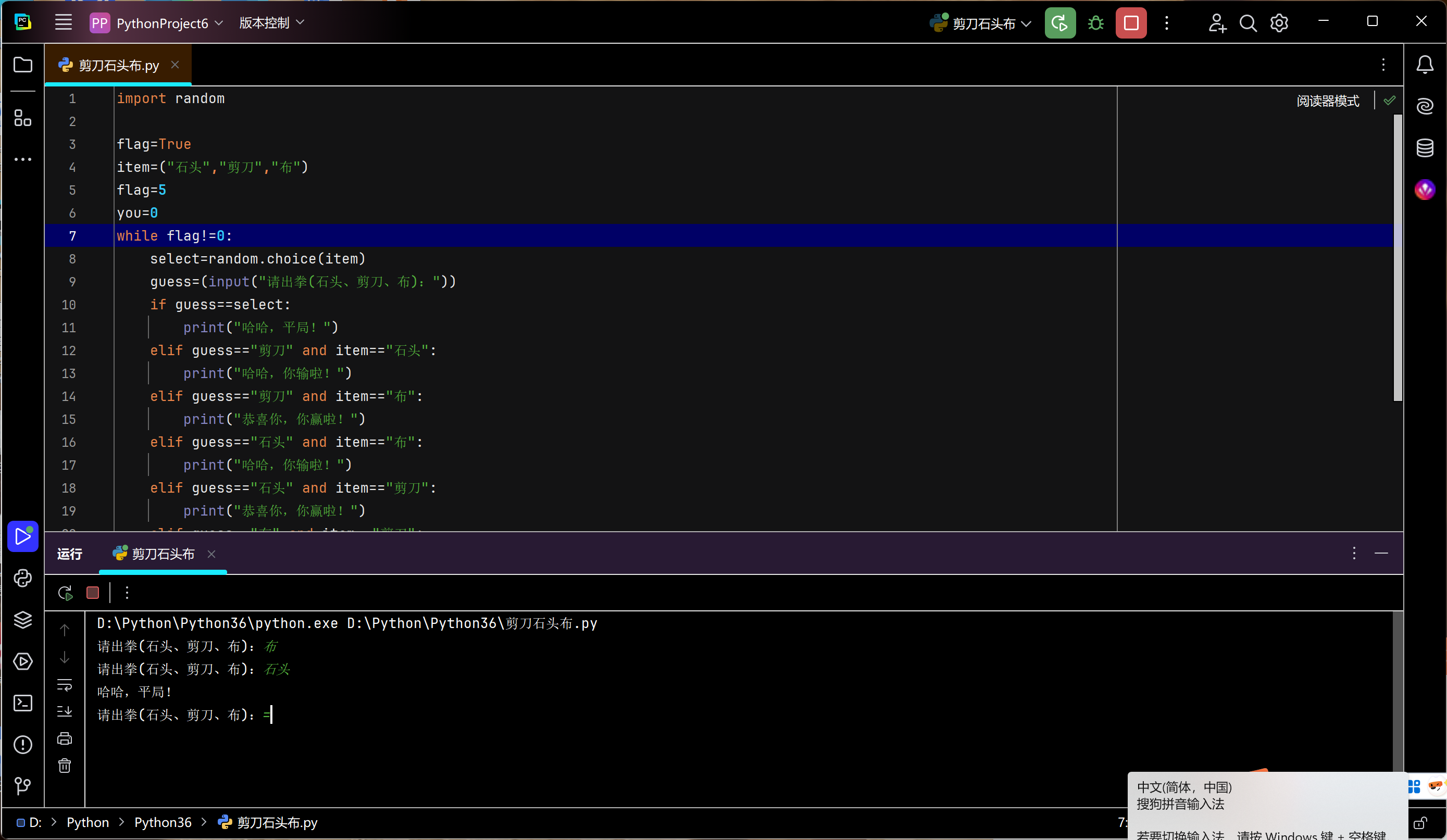Image resolution: width=1447 pixels, height=840 pixels.
Task: Toggle soft-wrap in run console
Action: 64,684
